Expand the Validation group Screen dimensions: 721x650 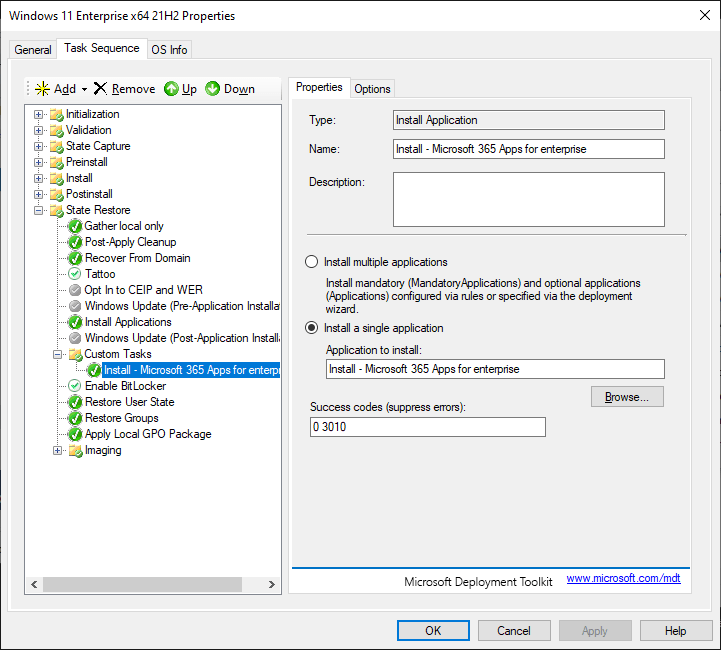pyautogui.click(x=39, y=131)
